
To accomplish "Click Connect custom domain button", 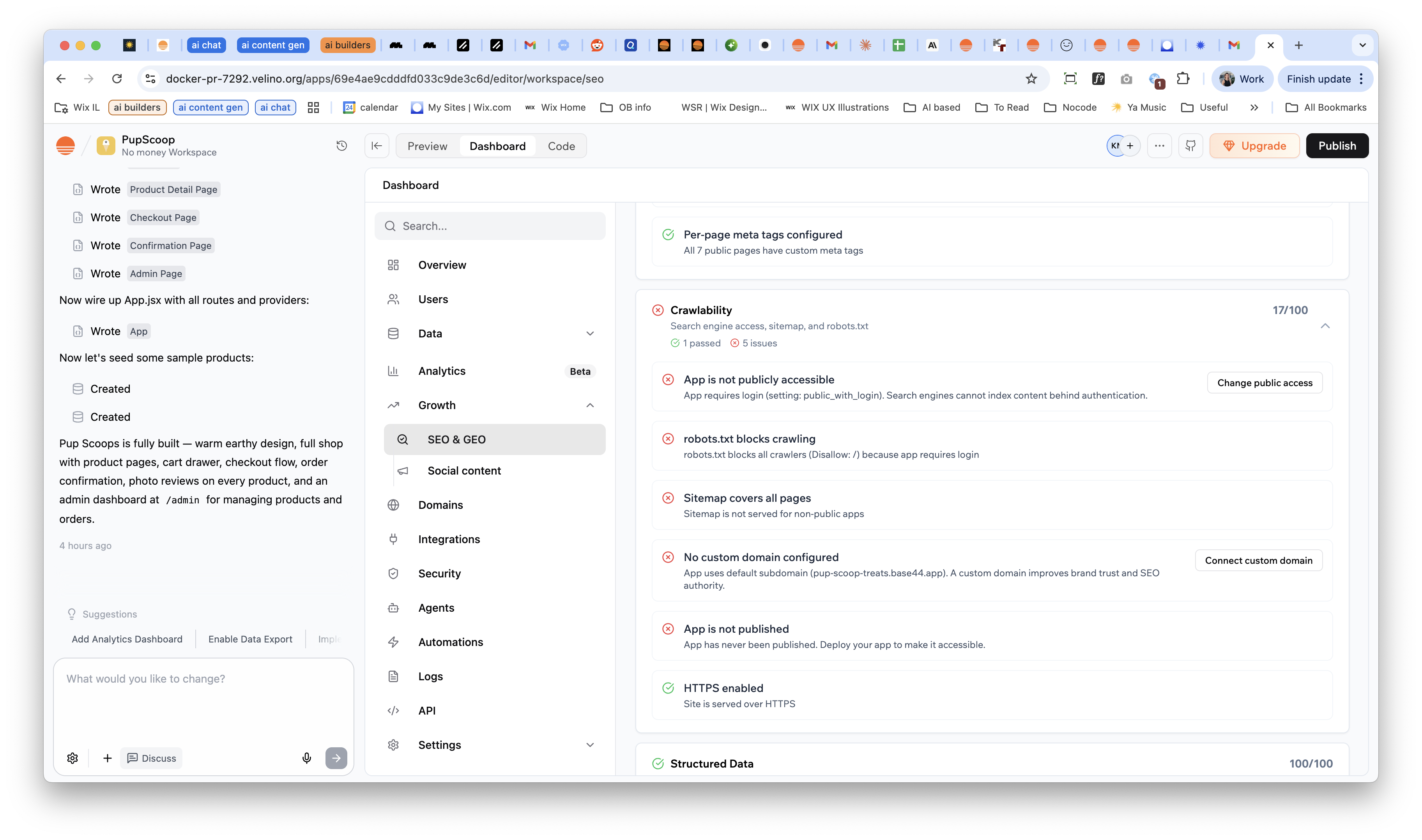I will click(x=1258, y=560).
